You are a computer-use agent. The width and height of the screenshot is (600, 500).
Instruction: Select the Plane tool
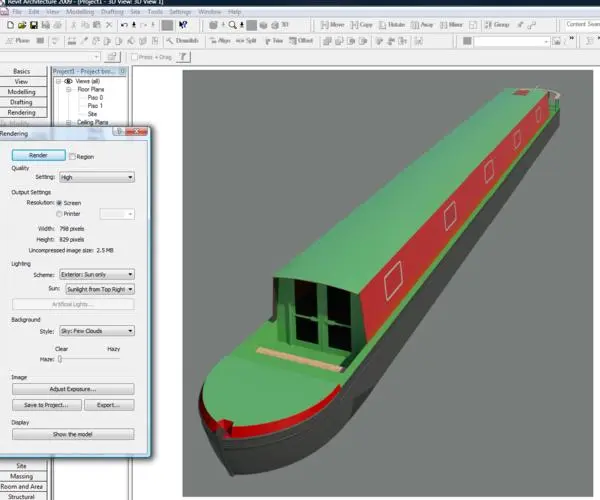[18, 41]
